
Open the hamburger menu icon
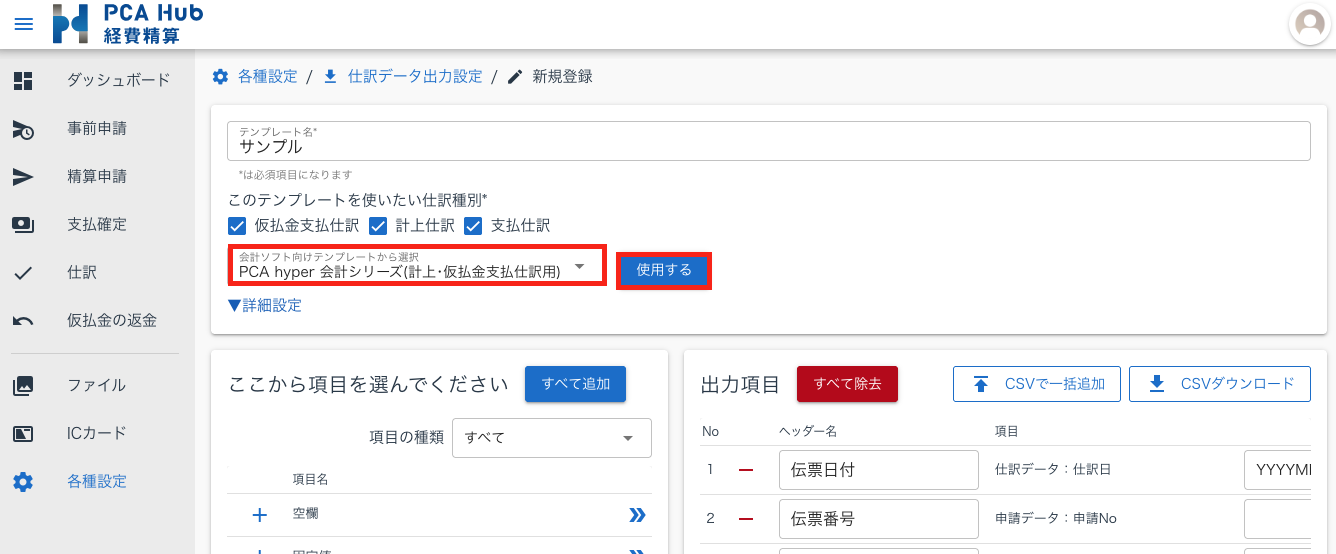(23, 24)
